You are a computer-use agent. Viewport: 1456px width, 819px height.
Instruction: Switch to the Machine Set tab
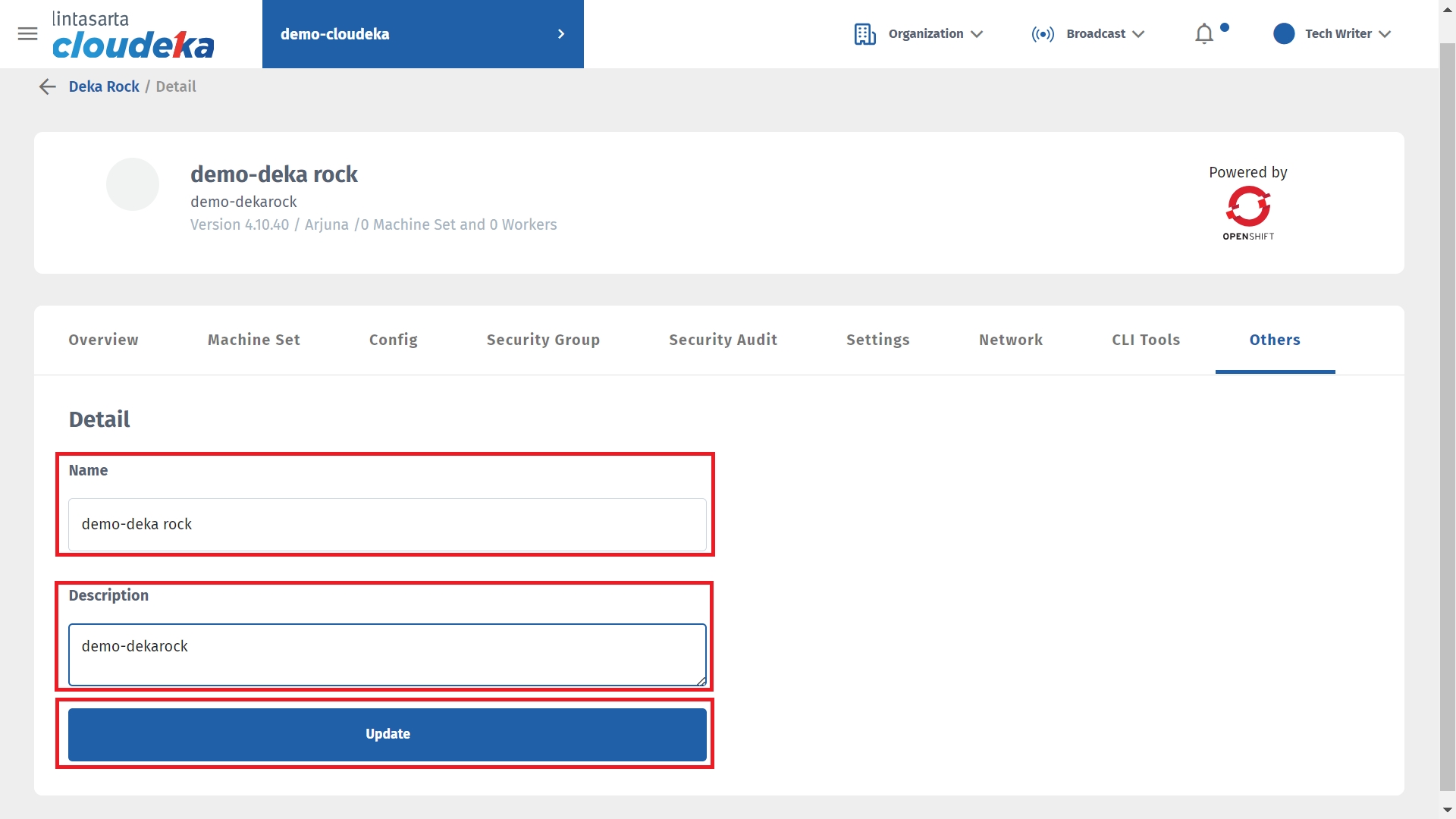coord(254,340)
